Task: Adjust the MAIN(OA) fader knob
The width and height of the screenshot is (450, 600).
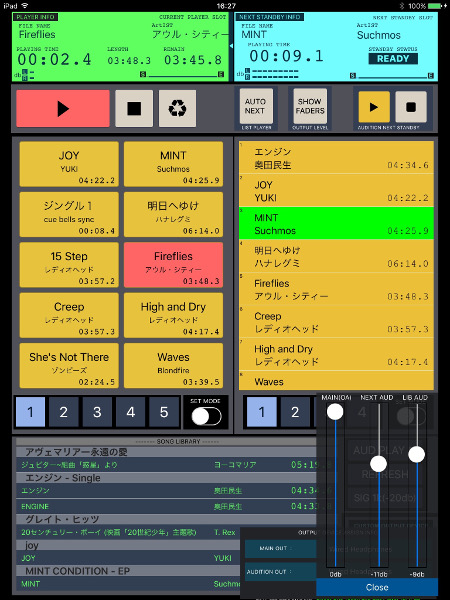Action: pyautogui.click(x=335, y=412)
